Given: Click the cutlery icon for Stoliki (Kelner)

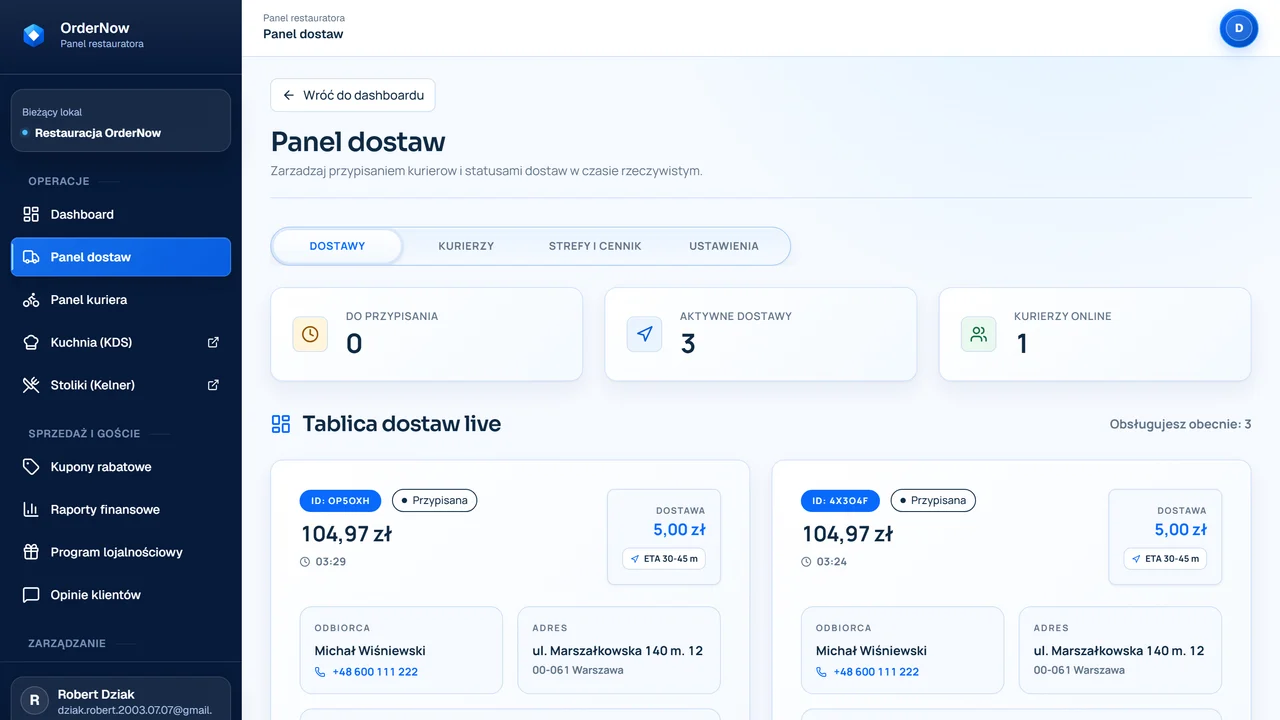Looking at the screenshot, I should point(31,385).
